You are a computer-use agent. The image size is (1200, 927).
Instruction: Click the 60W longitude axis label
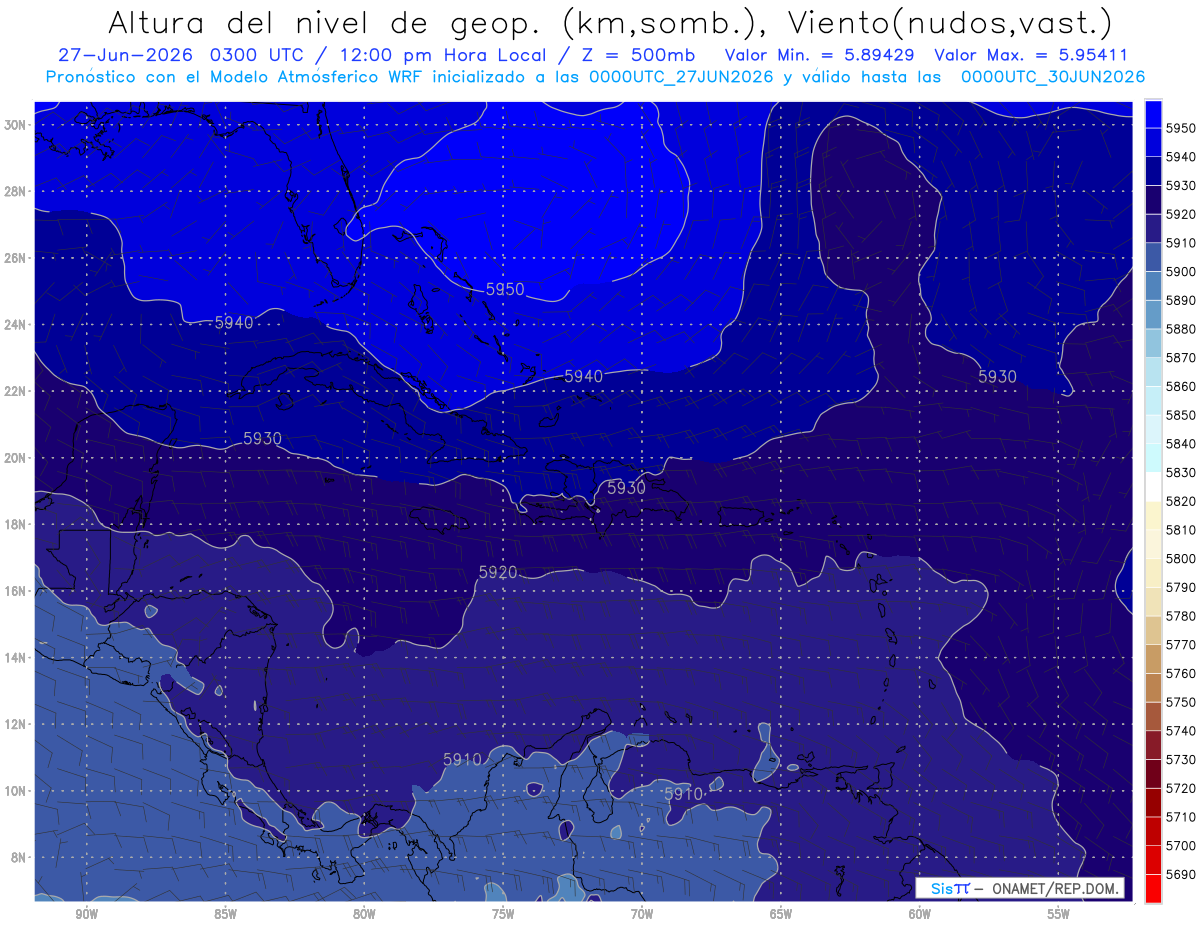pyautogui.click(x=920, y=914)
